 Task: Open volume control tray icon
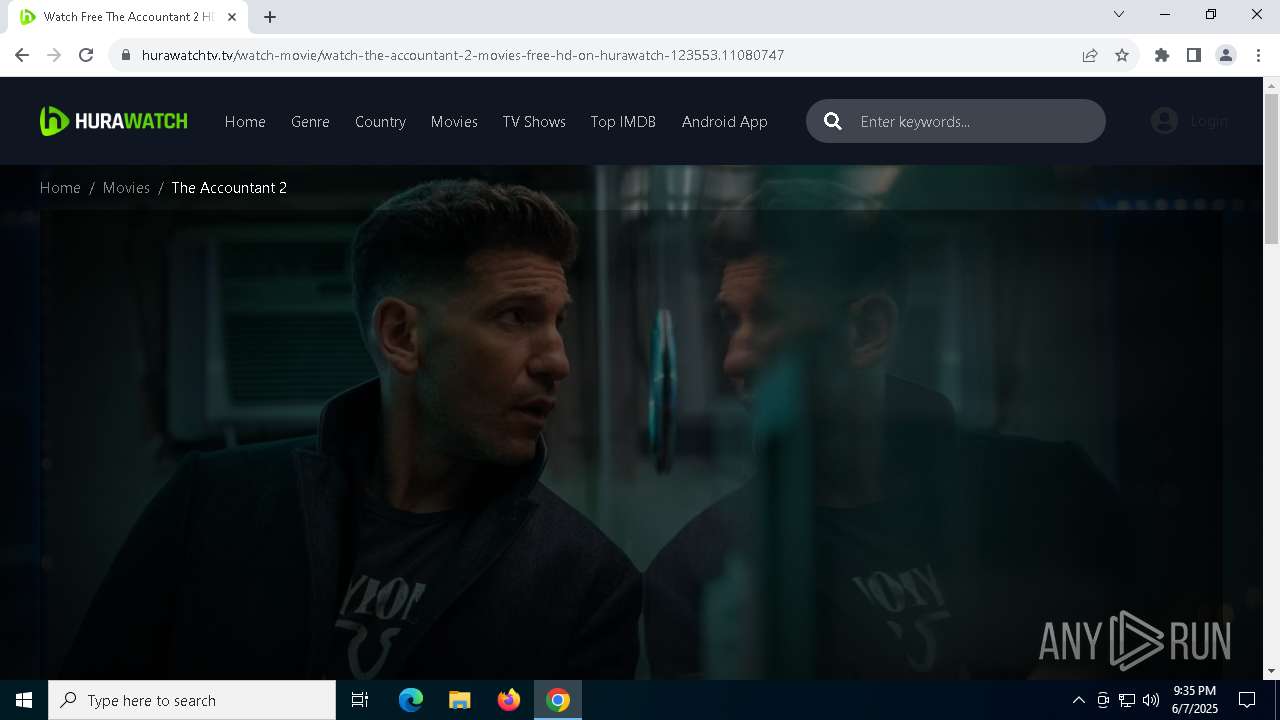click(1151, 700)
